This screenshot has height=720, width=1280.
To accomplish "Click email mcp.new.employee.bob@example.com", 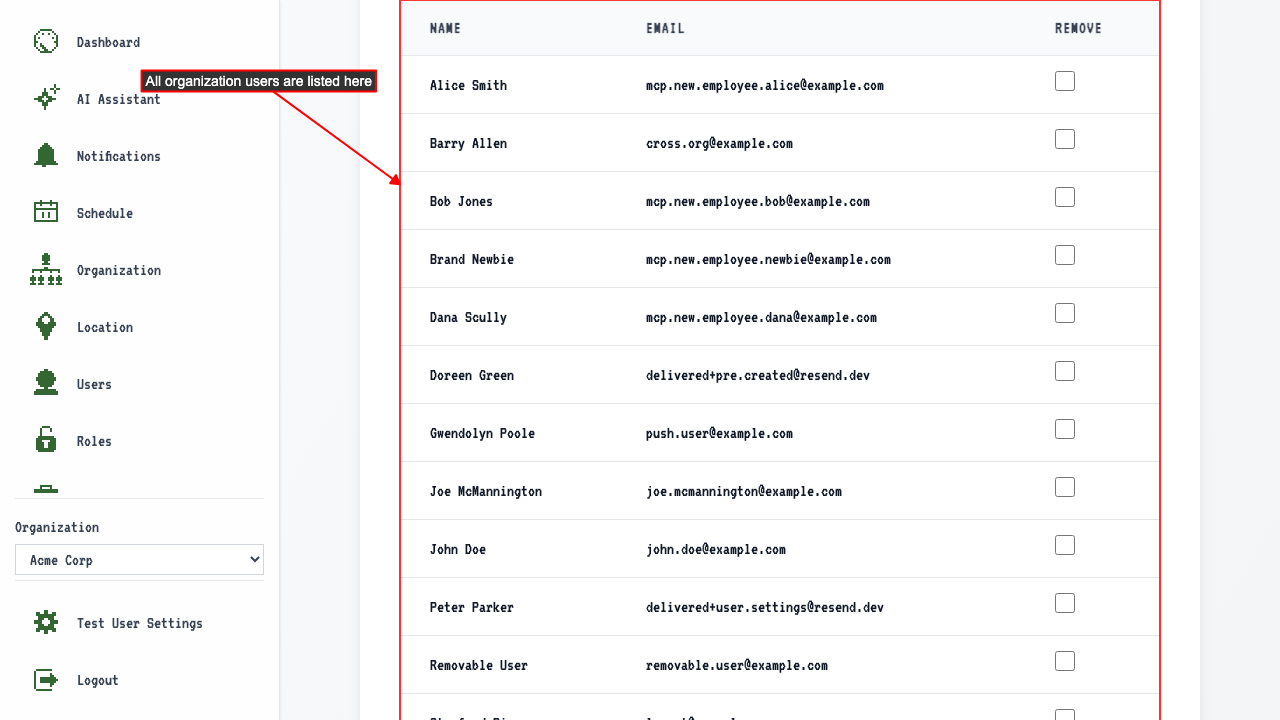I will point(758,201).
